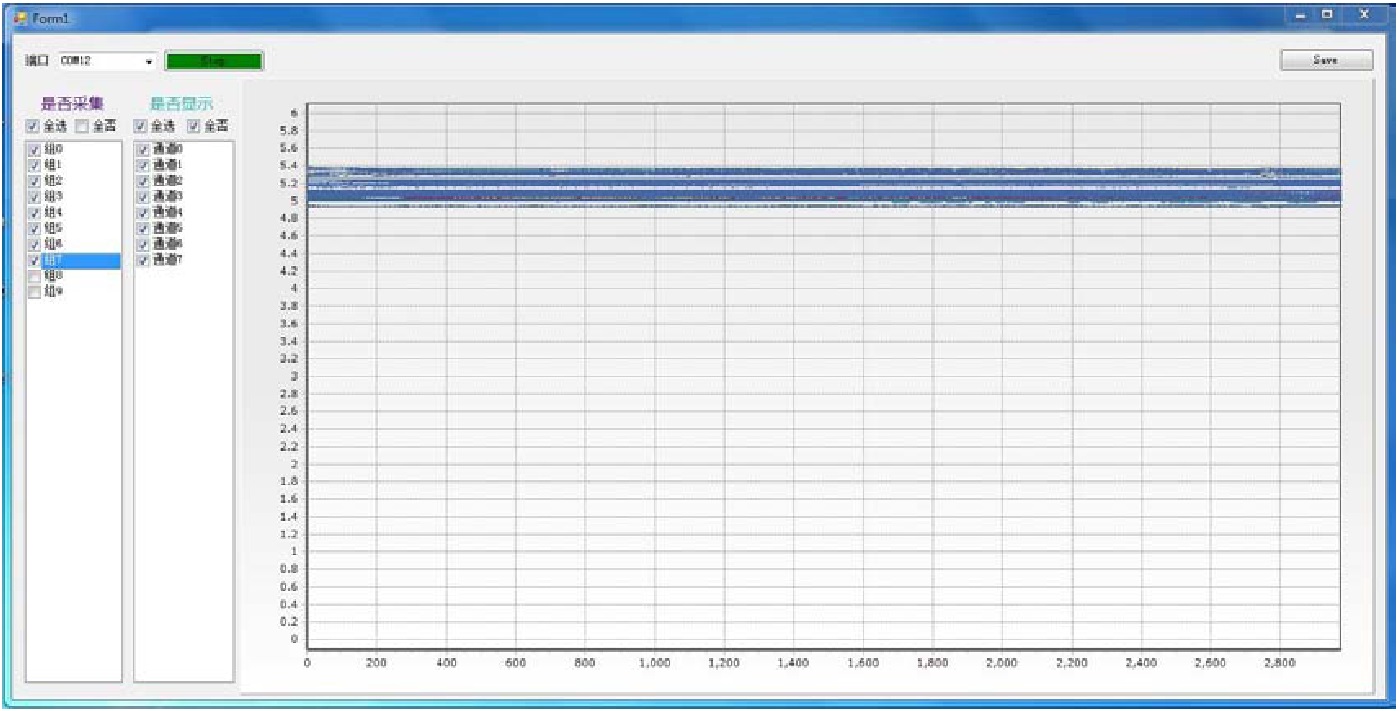Uncheck 组2 in the acquisition list
1399x711 pixels.
click(x=35, y=181)
